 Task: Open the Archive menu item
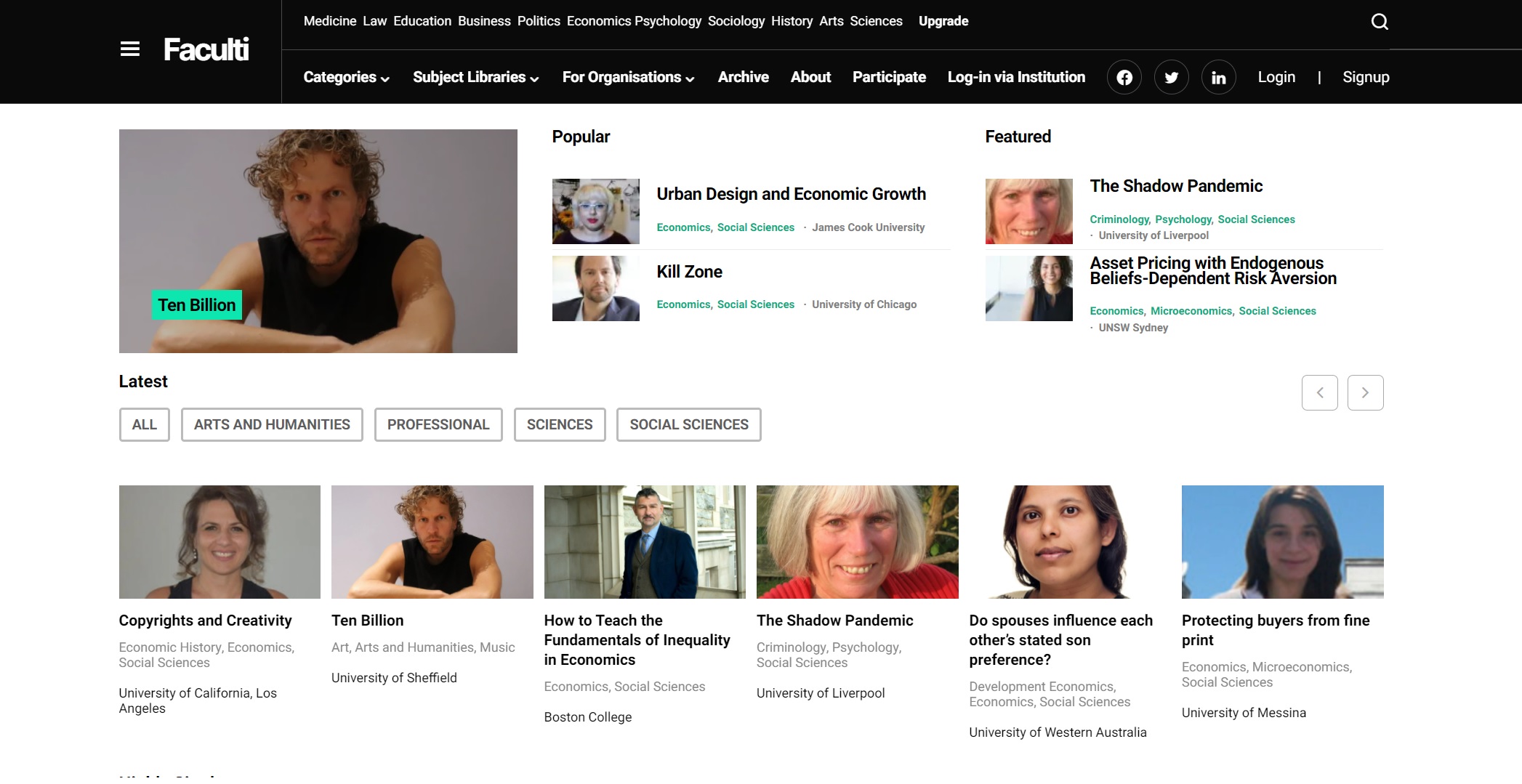(x=743, y=77)
